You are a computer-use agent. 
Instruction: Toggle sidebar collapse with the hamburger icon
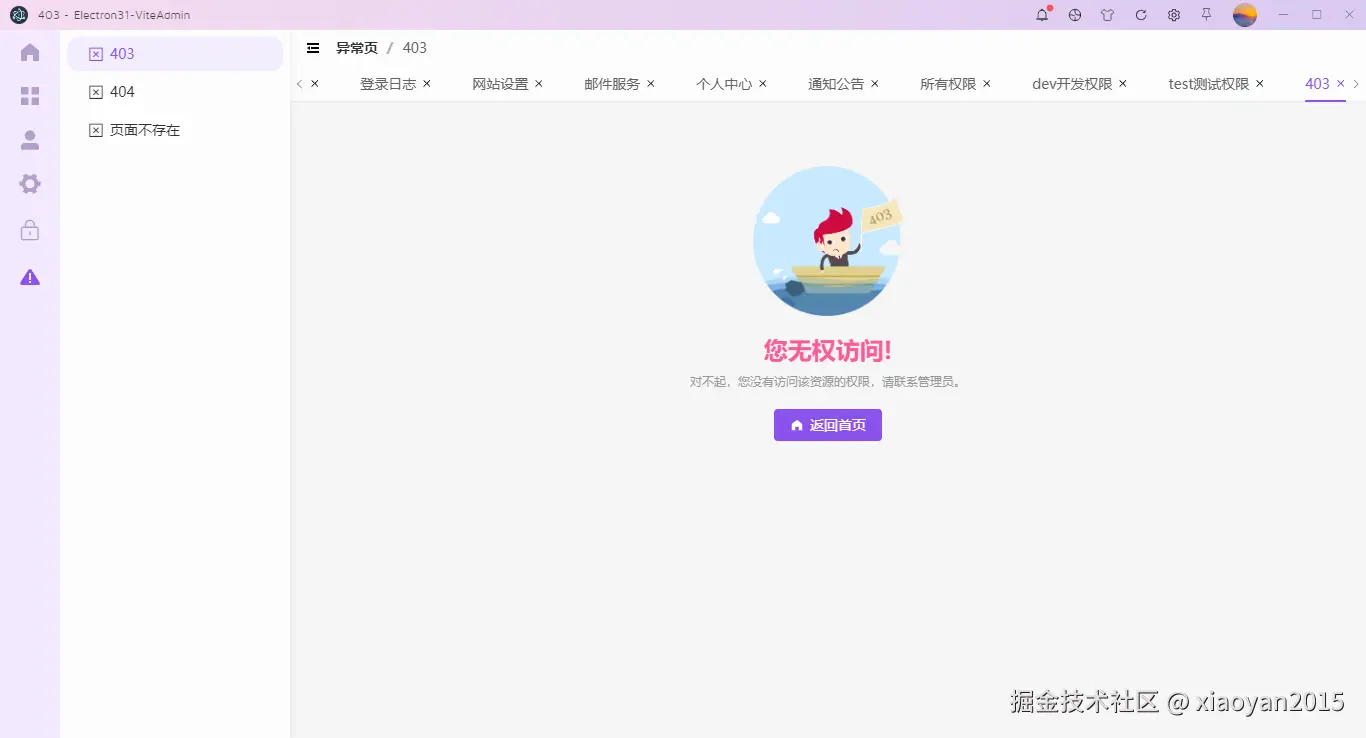coord(313,47)
